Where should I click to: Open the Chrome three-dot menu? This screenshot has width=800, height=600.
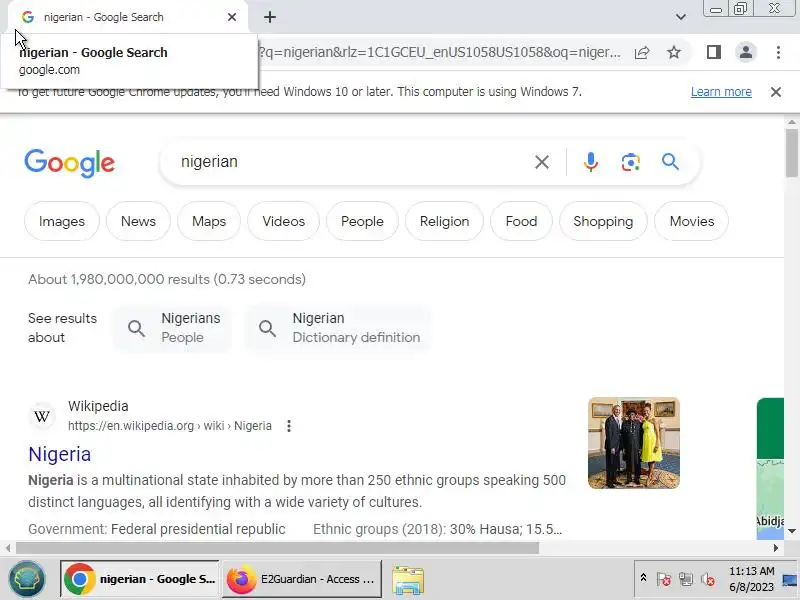tap(778, 52)
